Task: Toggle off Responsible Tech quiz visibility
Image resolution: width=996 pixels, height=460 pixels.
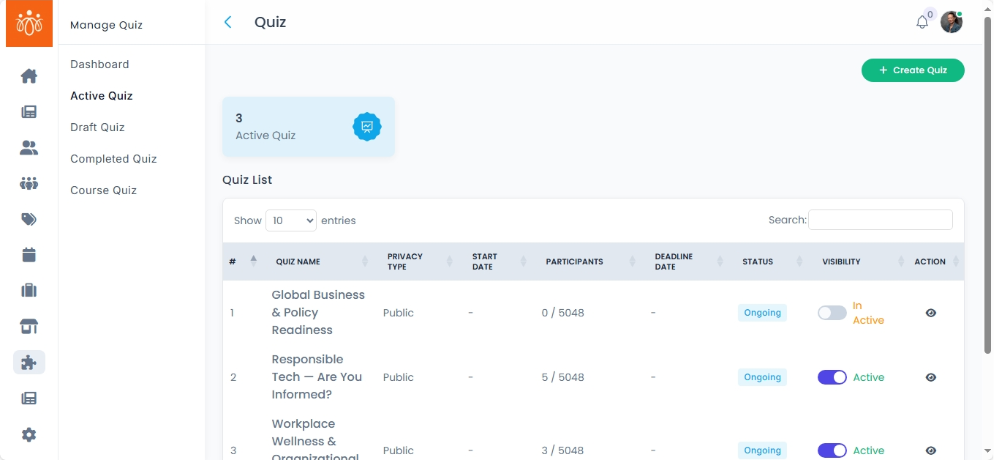Action: (x=832, y=377)
